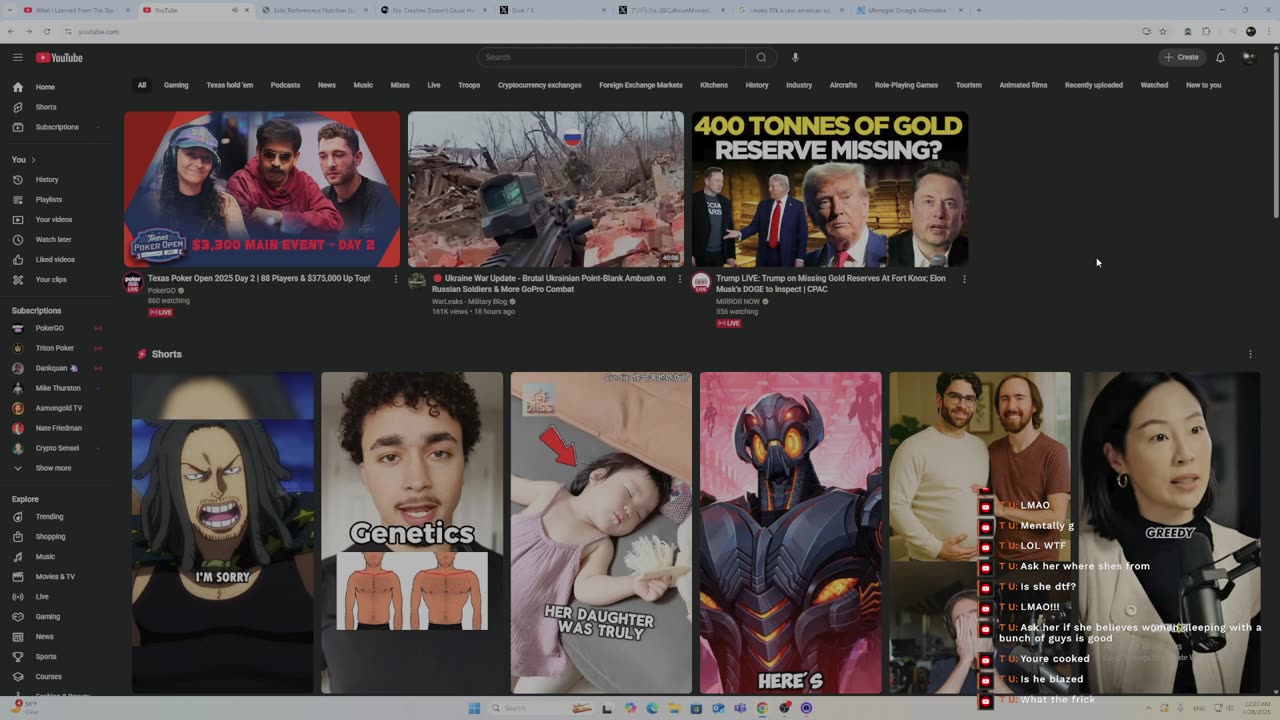Open options for Trump LIVE video

click(964, 279)
